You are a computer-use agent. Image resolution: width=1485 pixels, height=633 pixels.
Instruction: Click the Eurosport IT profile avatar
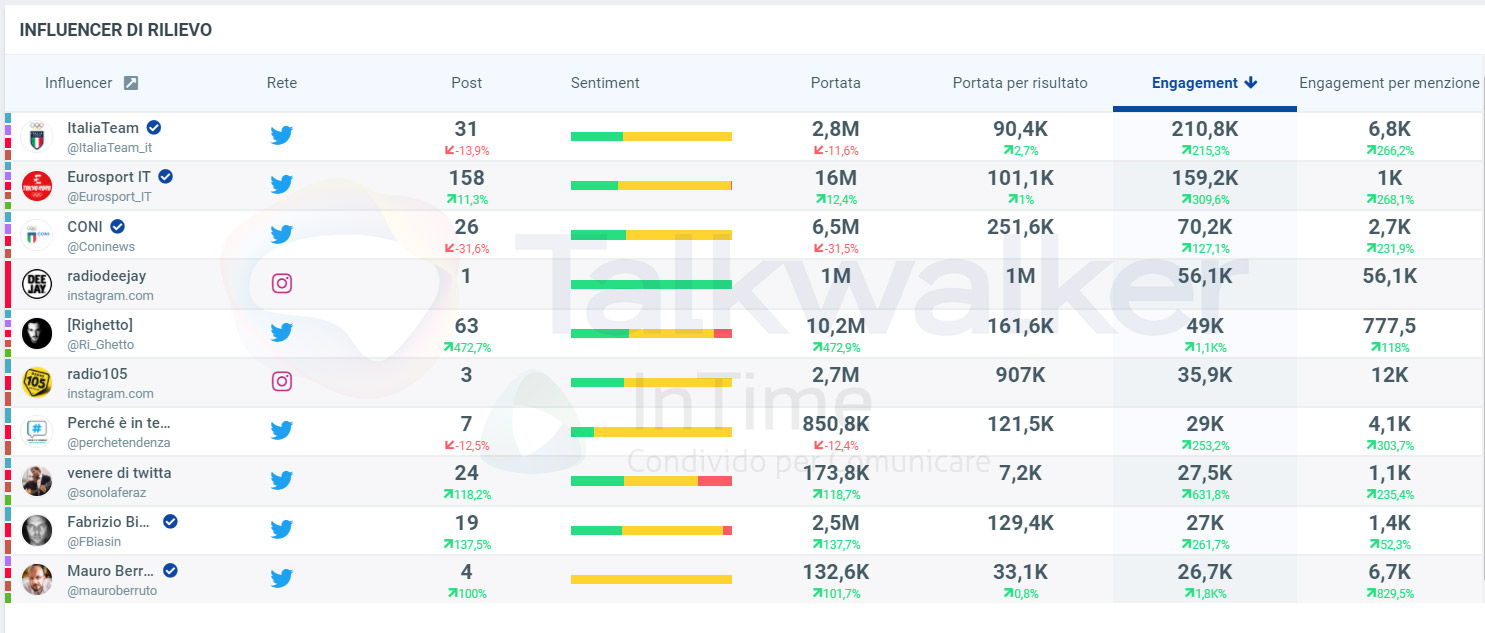coord(37,186)
